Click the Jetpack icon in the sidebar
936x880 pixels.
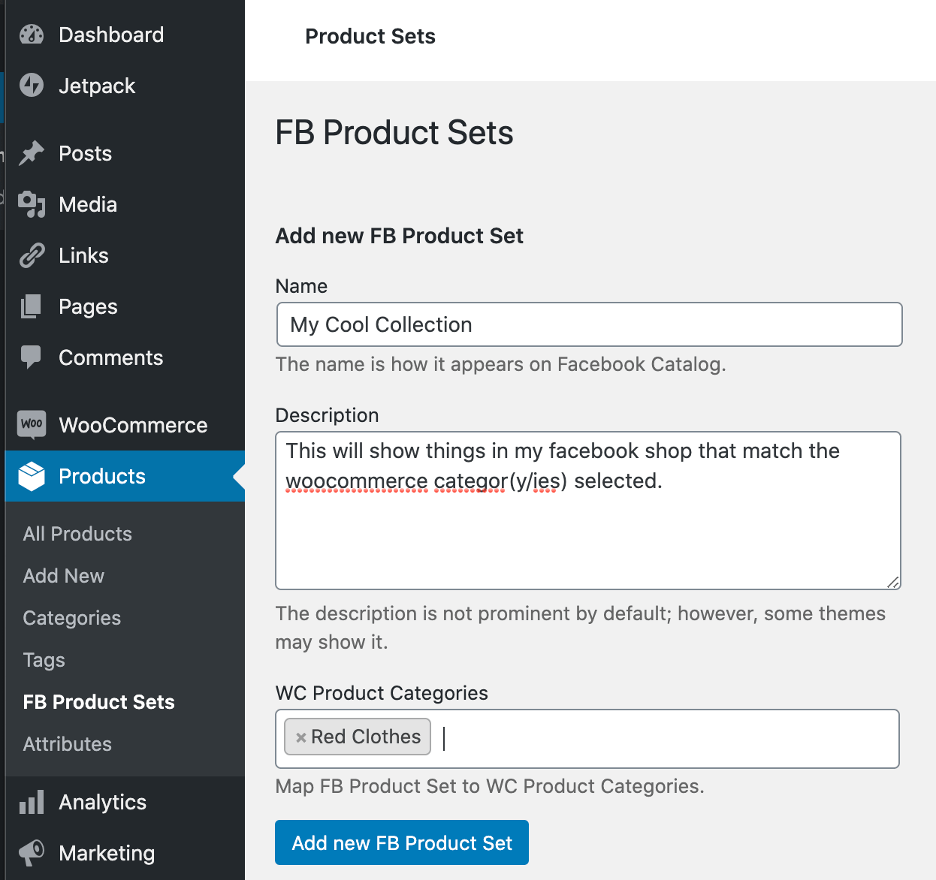click(x=30, y=86)
